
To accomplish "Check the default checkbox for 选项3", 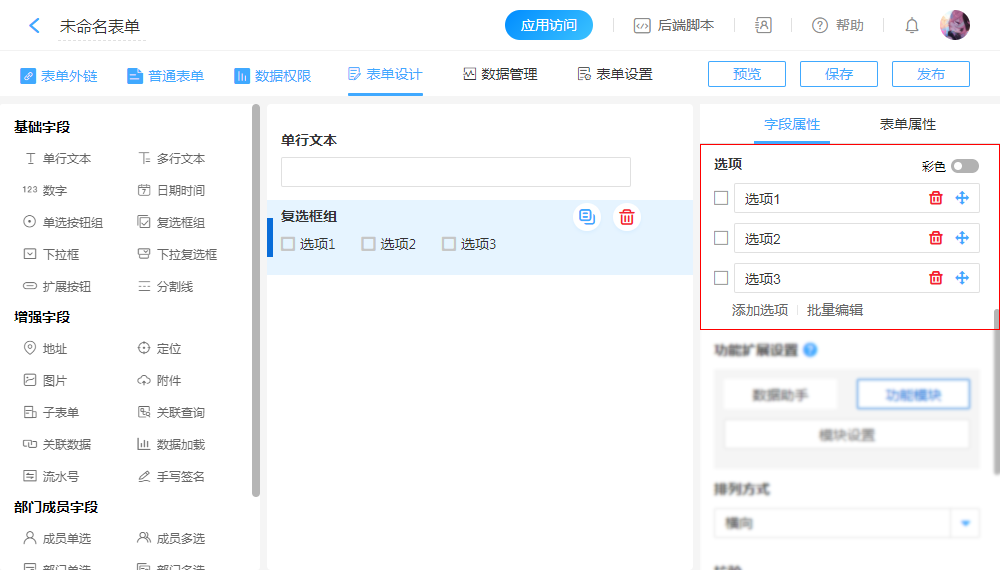I will tap(721, 278).
